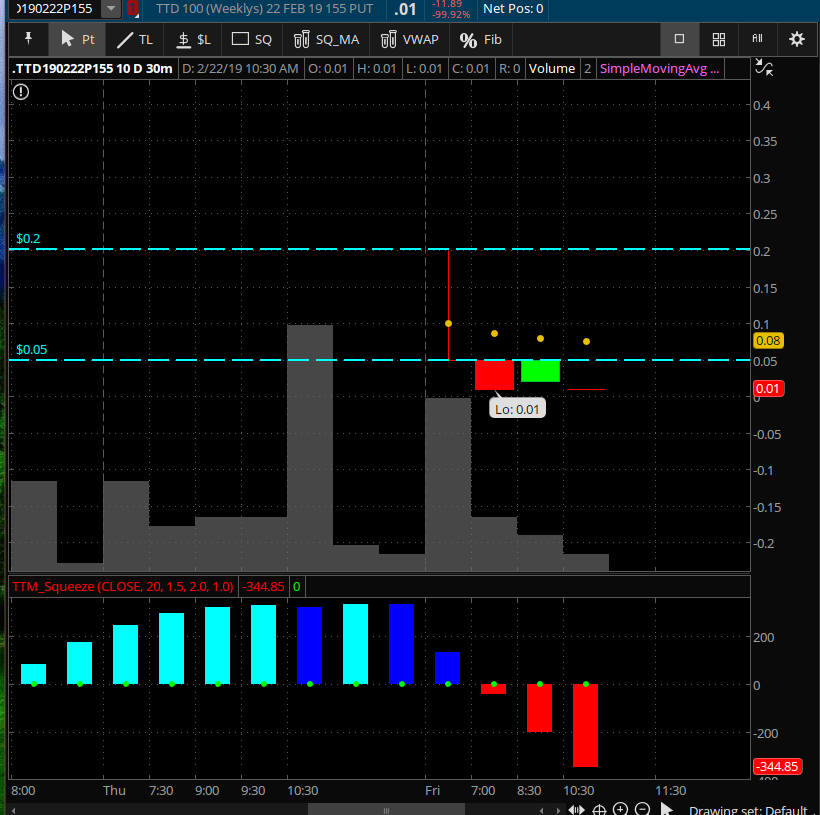The height and width of the screenshot is (815, 820).
Task: Zoom in using the plus magnifier
Action: coord(620,809)
